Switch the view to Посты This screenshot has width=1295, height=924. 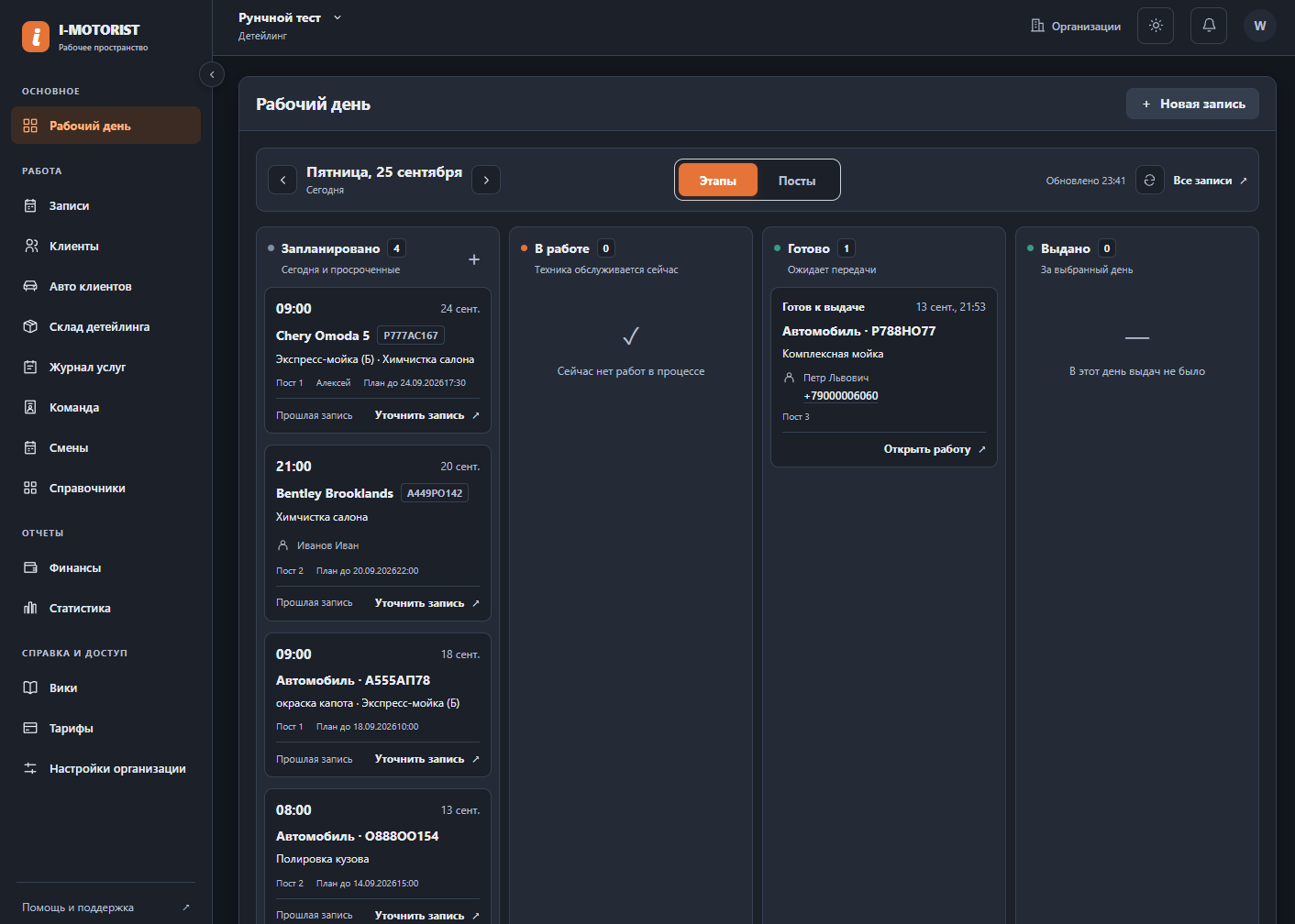797,181
